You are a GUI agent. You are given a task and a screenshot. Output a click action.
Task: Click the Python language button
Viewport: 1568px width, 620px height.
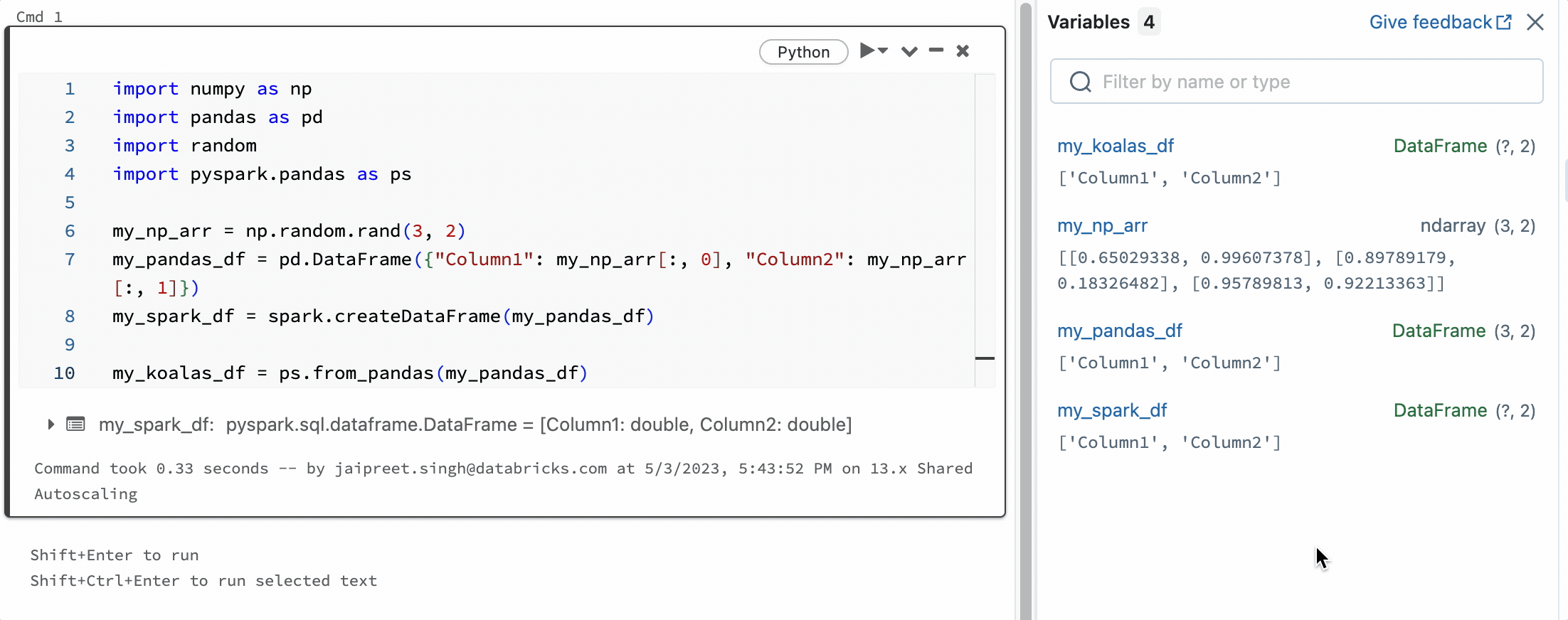[x=803, y=52]
